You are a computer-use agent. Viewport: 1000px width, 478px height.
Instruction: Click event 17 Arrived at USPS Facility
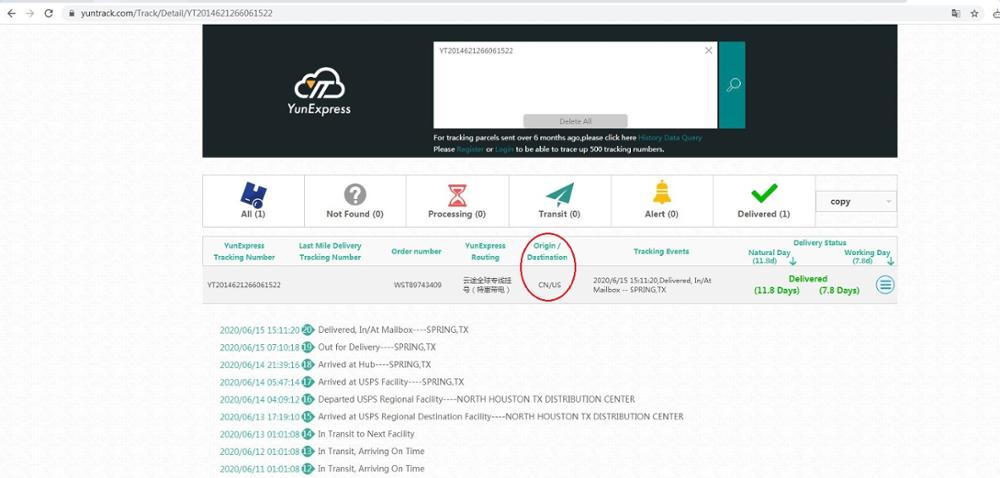click(x=391, y=382)
